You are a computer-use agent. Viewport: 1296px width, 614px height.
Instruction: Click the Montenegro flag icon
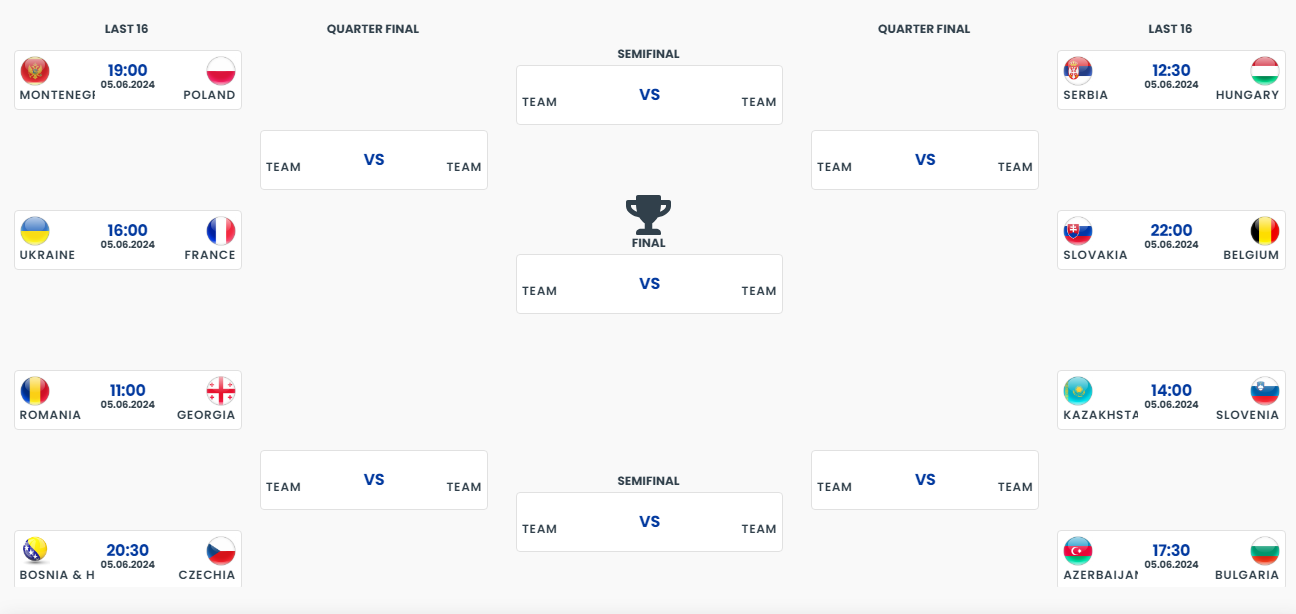point(35,71)
